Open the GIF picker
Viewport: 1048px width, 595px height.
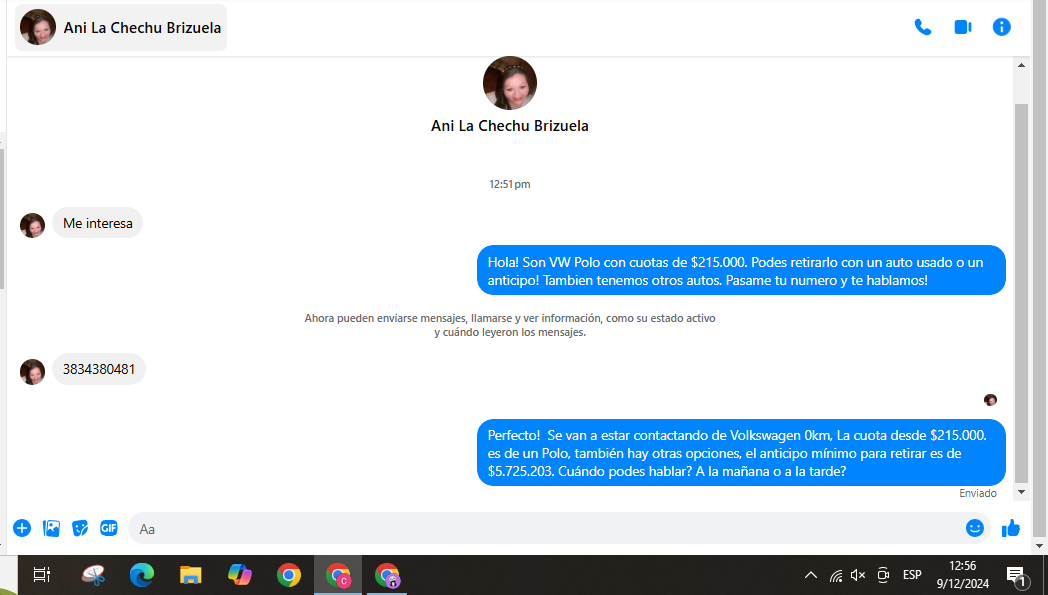(108, 528)
